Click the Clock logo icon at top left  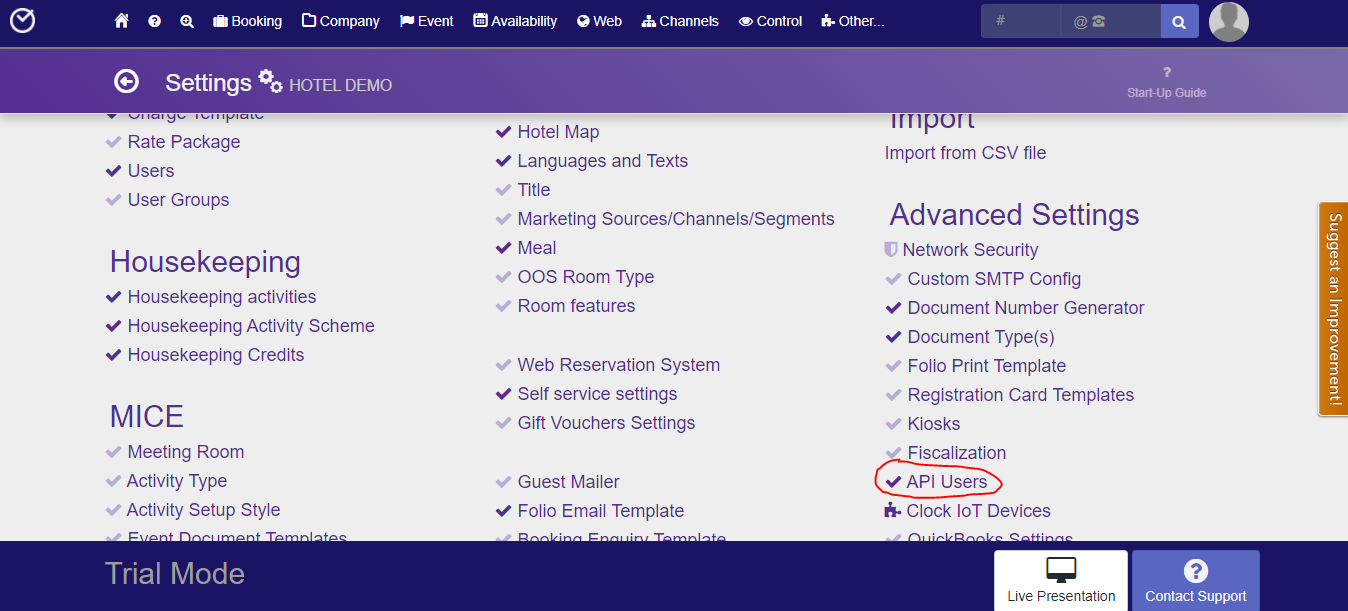coord(22,21)
